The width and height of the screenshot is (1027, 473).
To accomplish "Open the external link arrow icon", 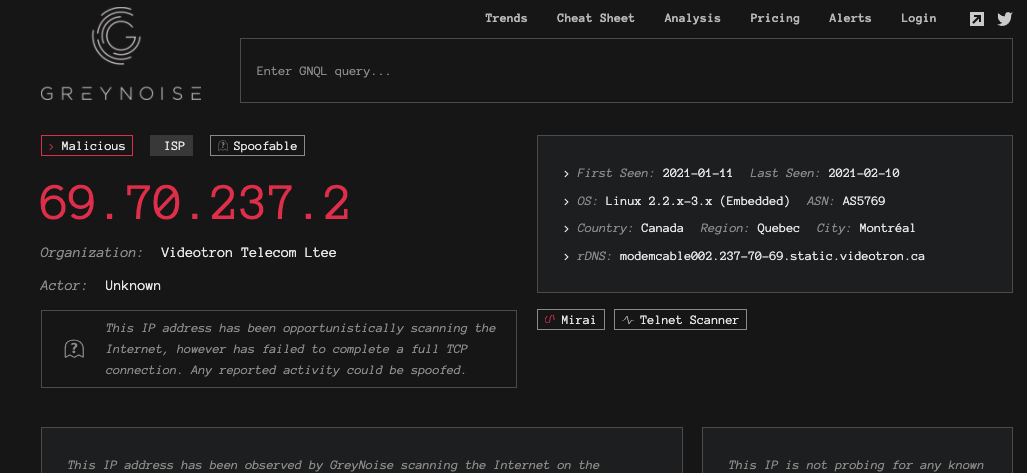I will (977, 19).
